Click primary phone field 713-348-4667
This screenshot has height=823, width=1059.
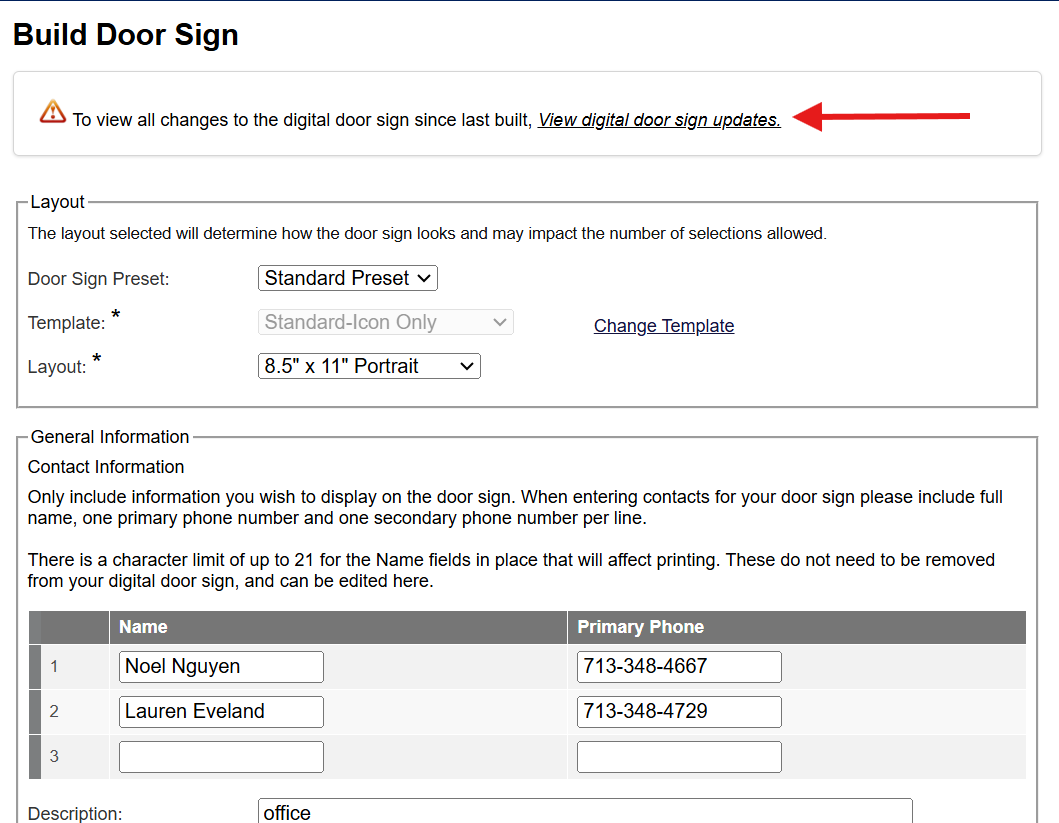pyautogui.click(x=679, y=667)
